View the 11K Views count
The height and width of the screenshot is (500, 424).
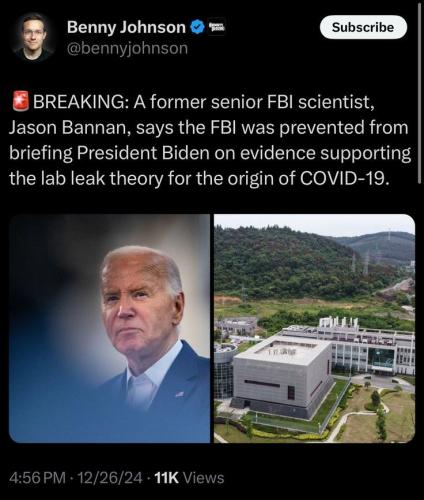tap(190, 478)
